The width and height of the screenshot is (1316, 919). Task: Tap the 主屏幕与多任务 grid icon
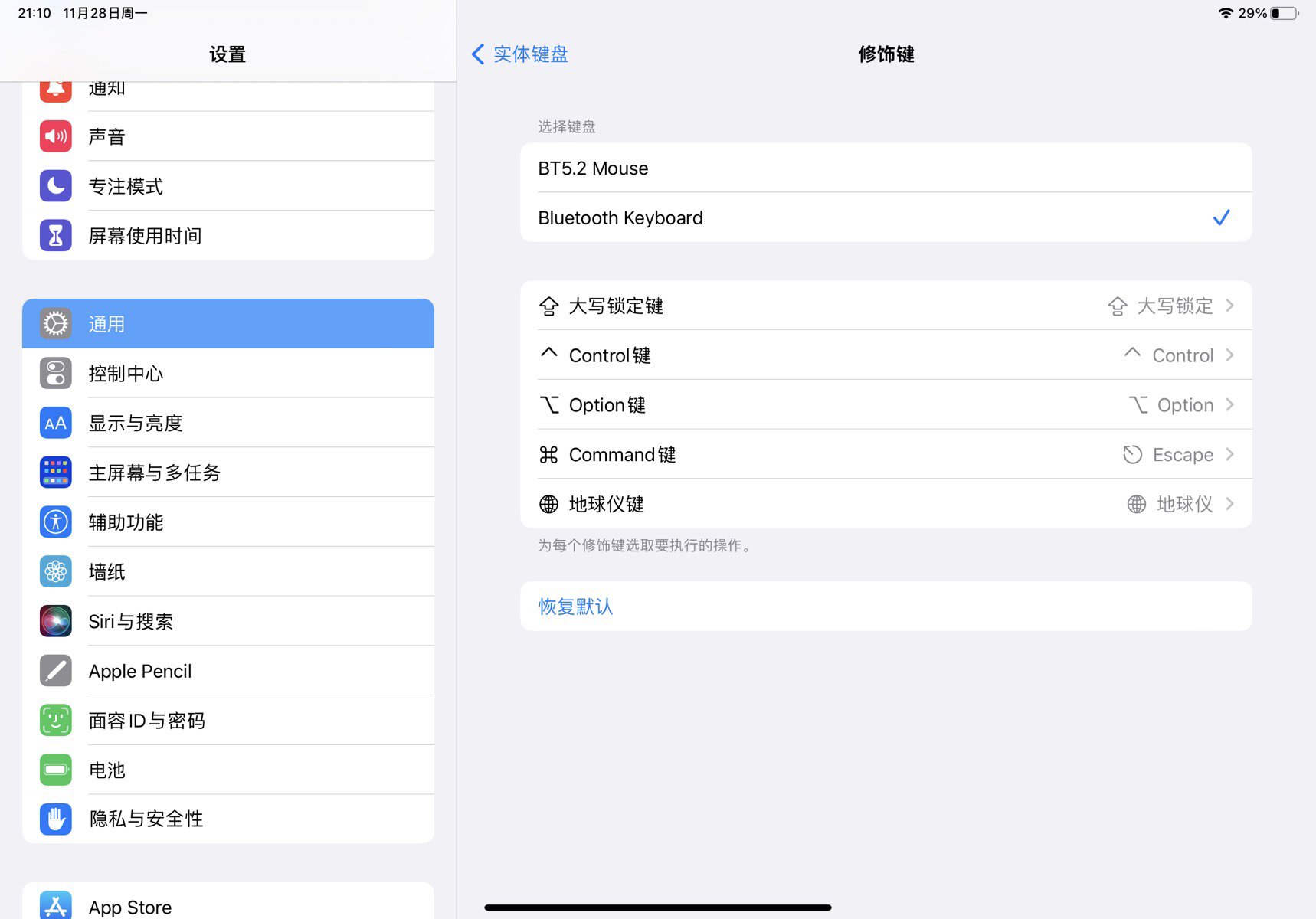[55, 473]
